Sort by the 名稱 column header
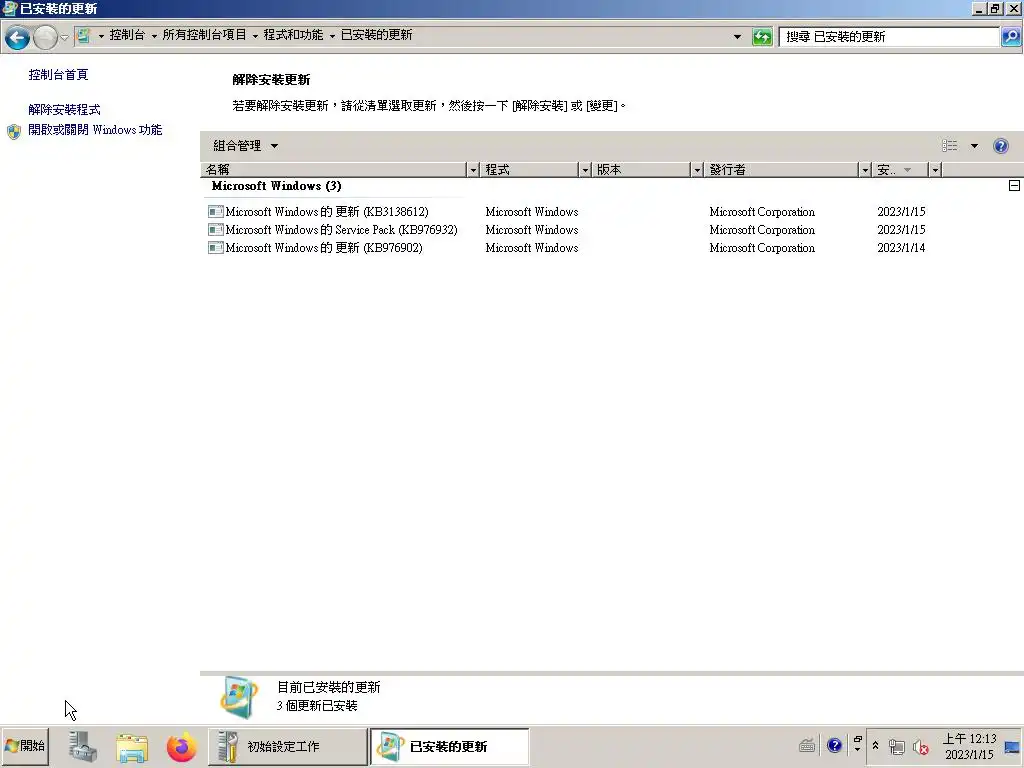1024x768 pixels. tap(334, 170)
